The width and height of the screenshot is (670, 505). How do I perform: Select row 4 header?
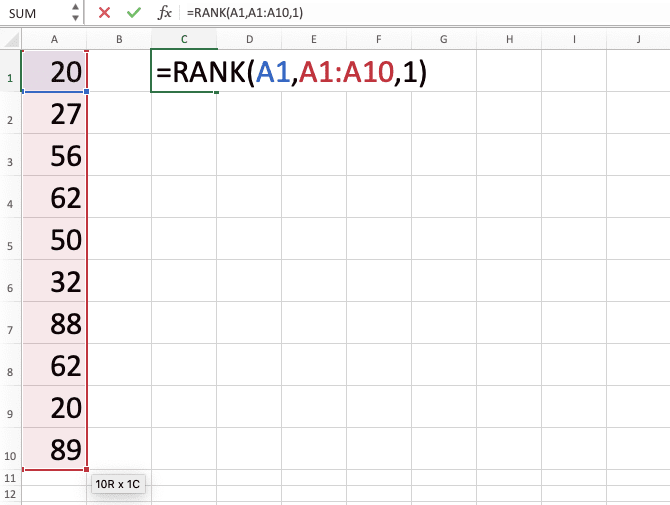tap(10, 197)
